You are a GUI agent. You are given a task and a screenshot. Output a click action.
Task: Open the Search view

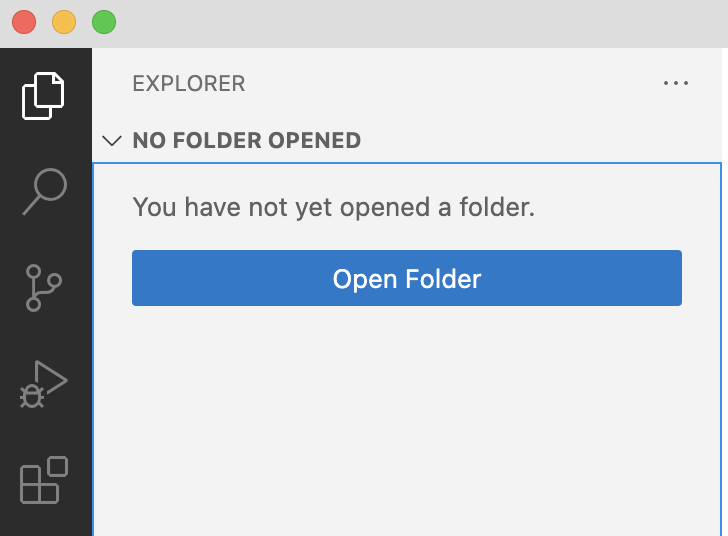[x=44, y=190]
